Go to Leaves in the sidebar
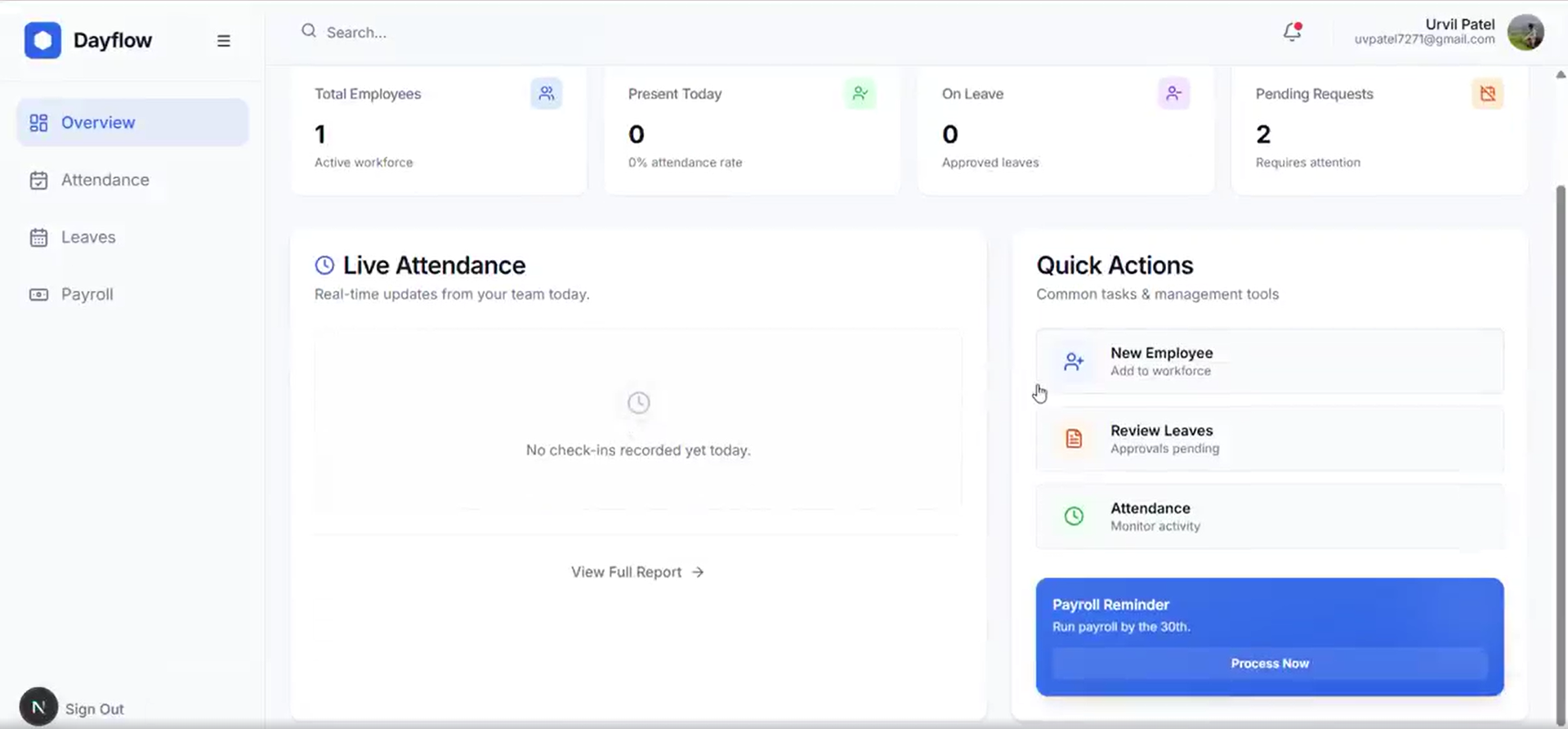 click(x=88, y=237)
